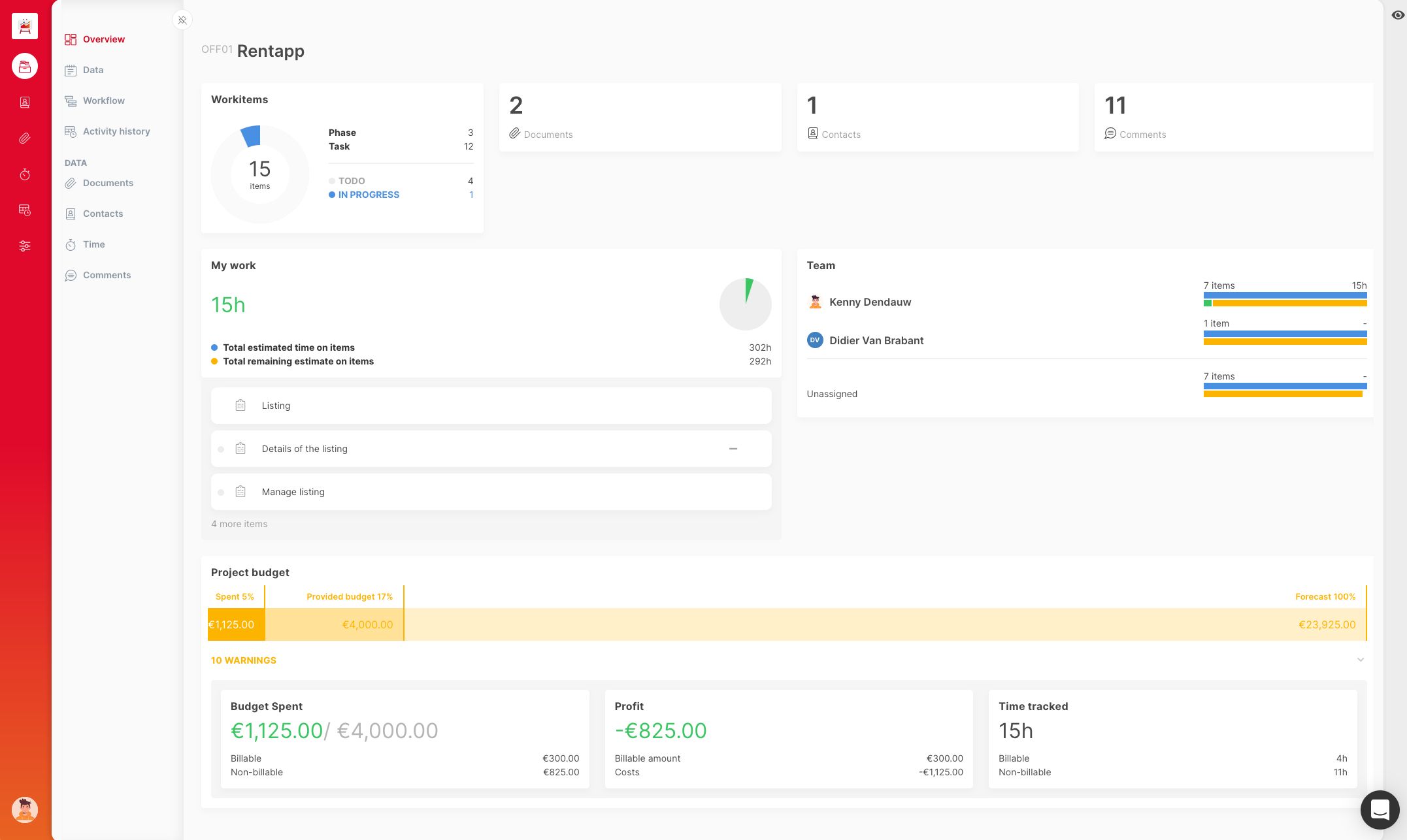Viewport: 1407px width, 840px height.
Task: Click the user avatar at bottom left
Action: click(25, 809)
